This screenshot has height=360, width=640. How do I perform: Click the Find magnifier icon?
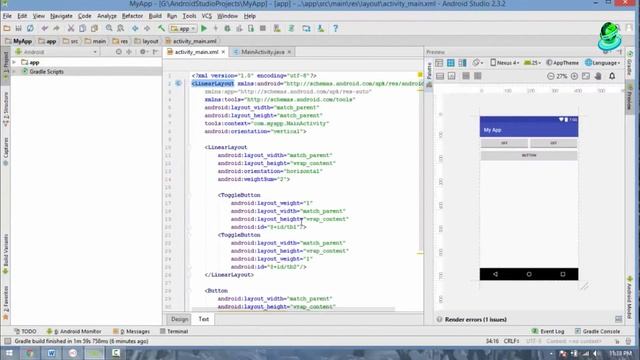109,29
